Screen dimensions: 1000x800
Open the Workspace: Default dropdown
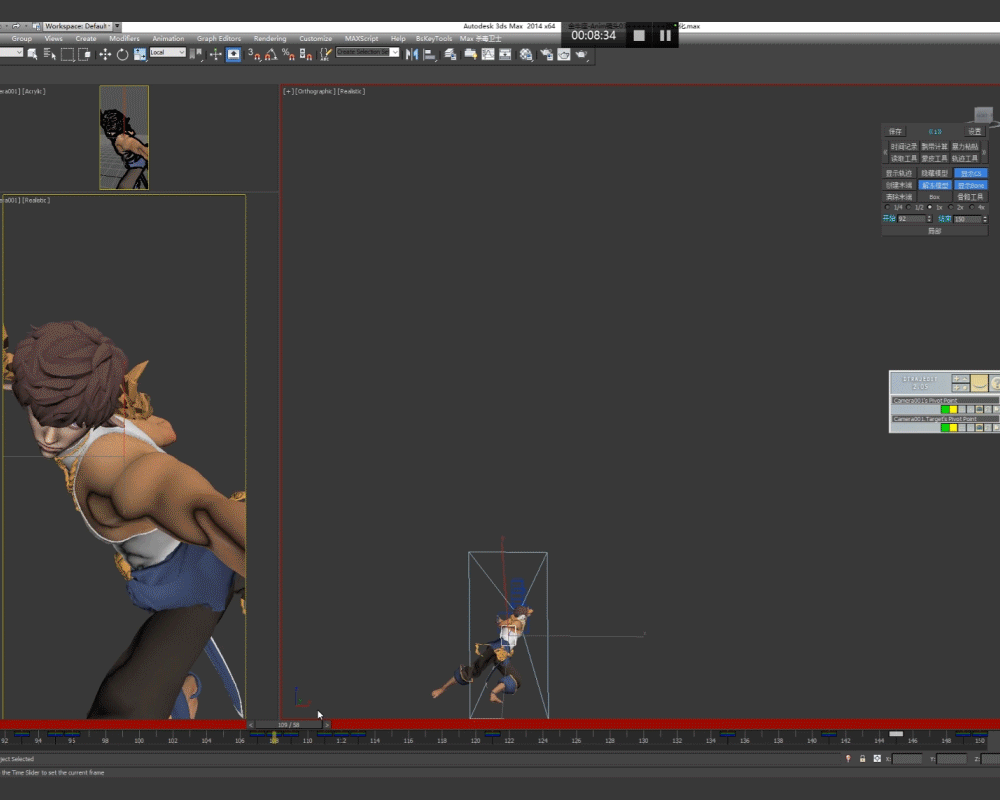pos(77,26)
